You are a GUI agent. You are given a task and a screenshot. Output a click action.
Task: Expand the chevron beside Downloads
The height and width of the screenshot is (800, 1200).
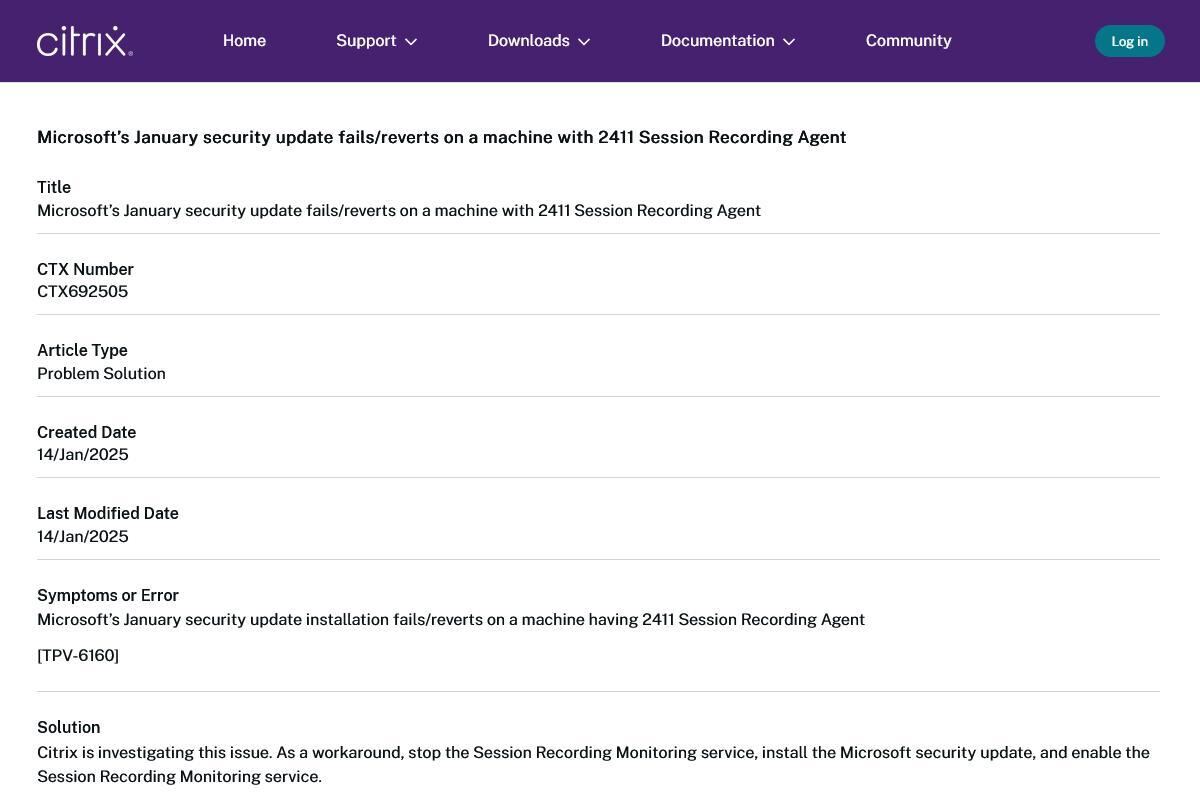[585, 42]
